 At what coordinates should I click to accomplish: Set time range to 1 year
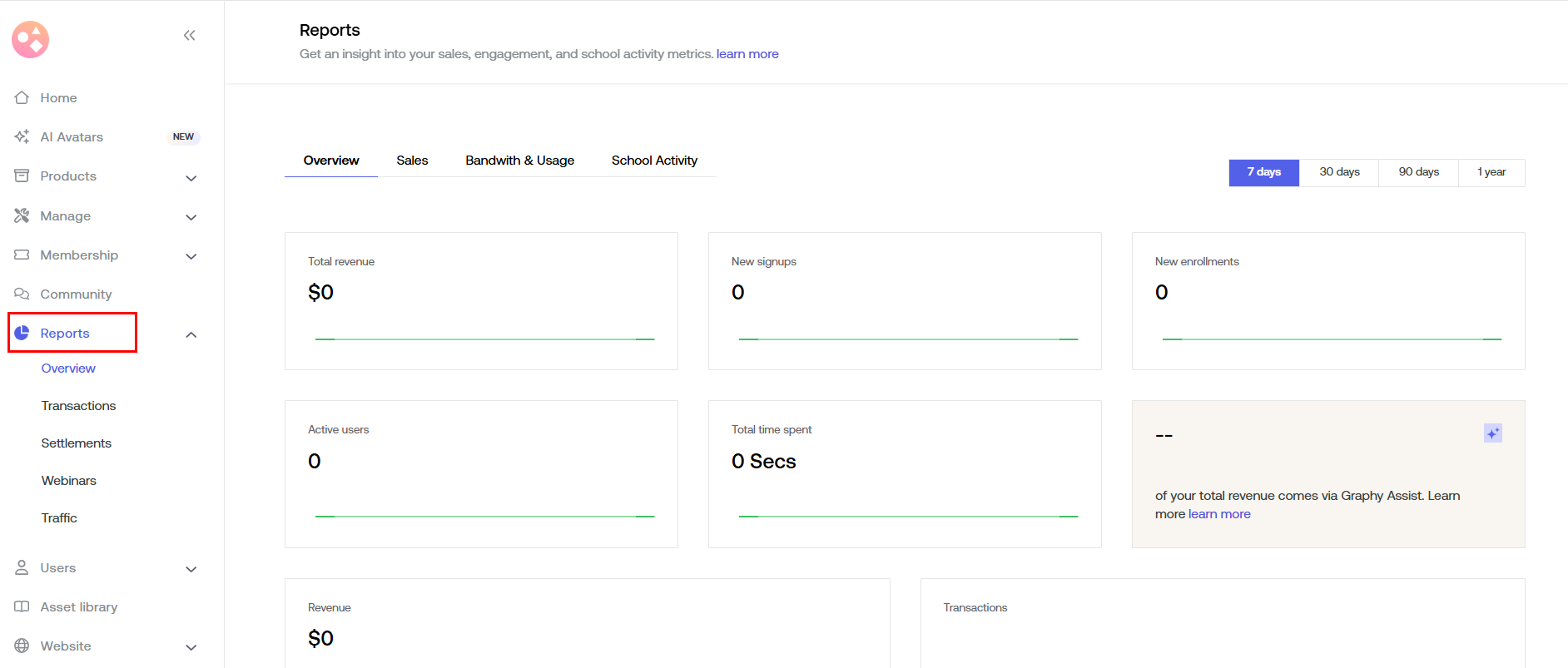click(x=1491, y=172)
